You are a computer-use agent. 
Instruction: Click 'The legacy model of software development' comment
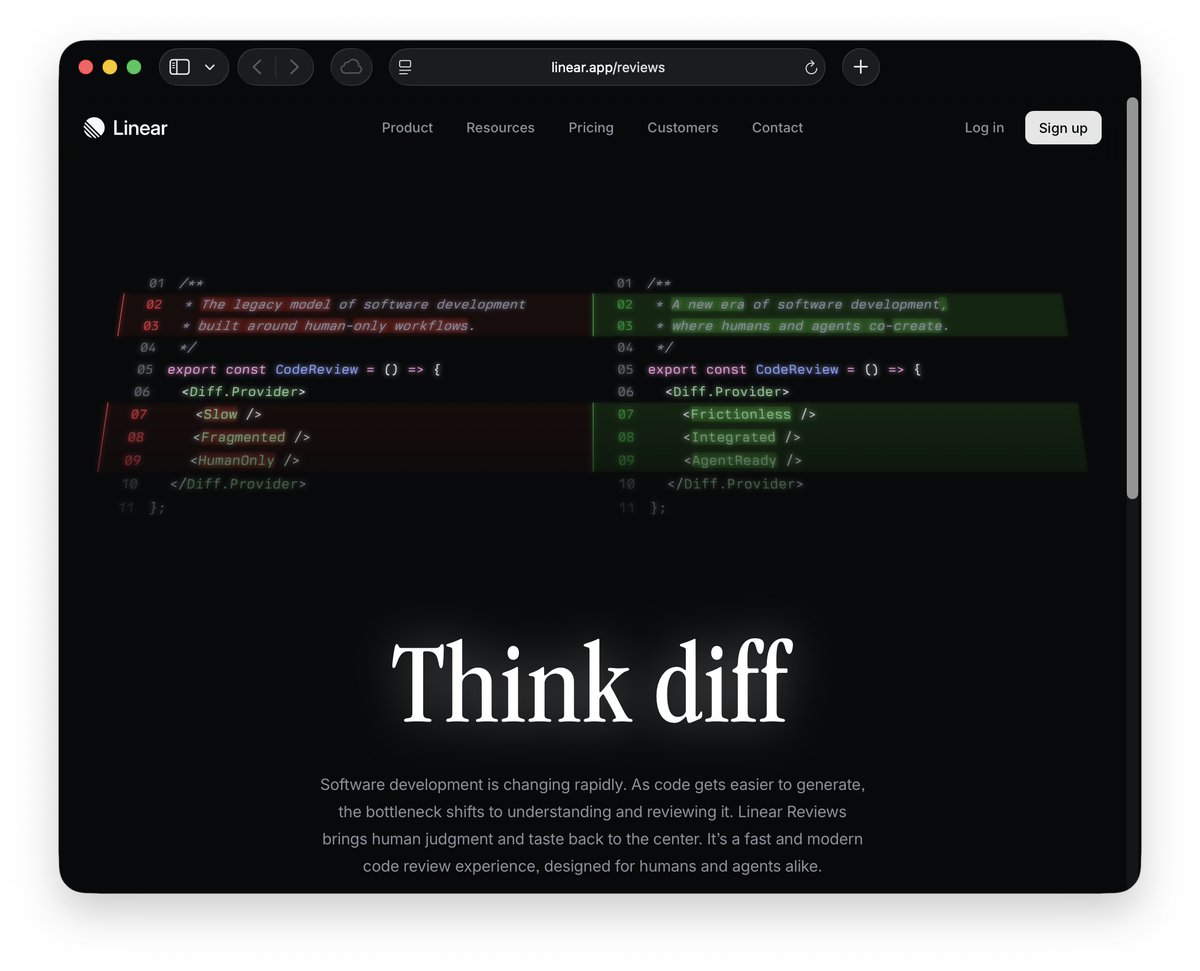click(363, 304)
